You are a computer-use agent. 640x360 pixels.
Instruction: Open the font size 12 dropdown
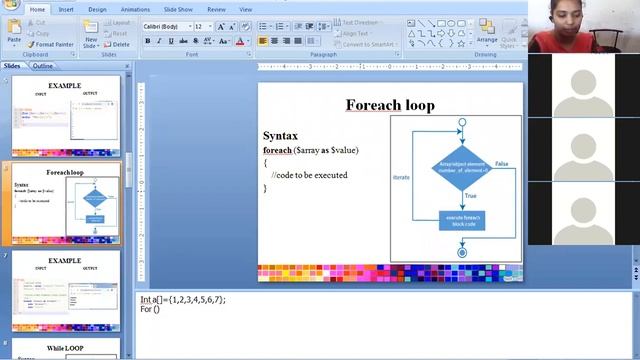(x=210, y=27)
